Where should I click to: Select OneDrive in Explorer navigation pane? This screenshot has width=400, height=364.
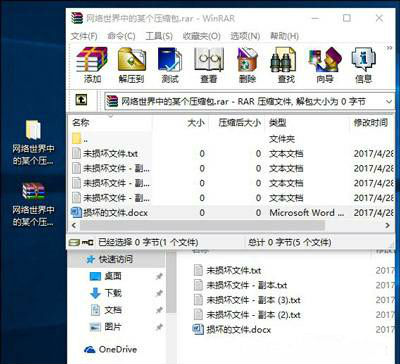[118, 349]
